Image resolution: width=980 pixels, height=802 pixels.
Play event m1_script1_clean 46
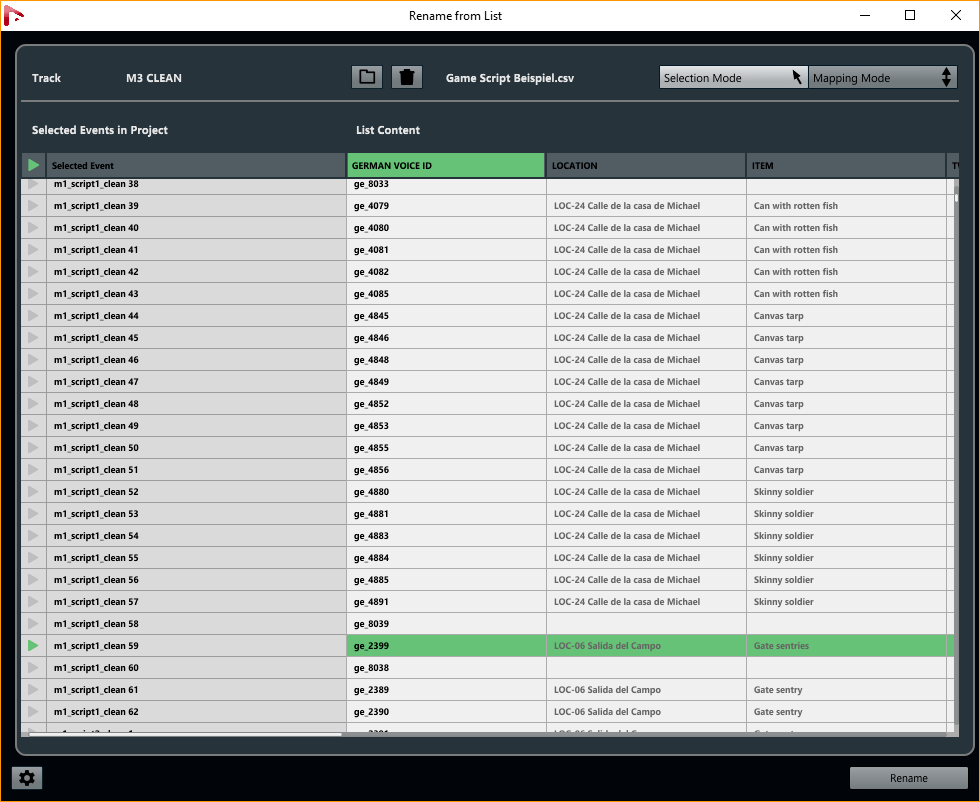pyautogui.click(x=34, y=359)
